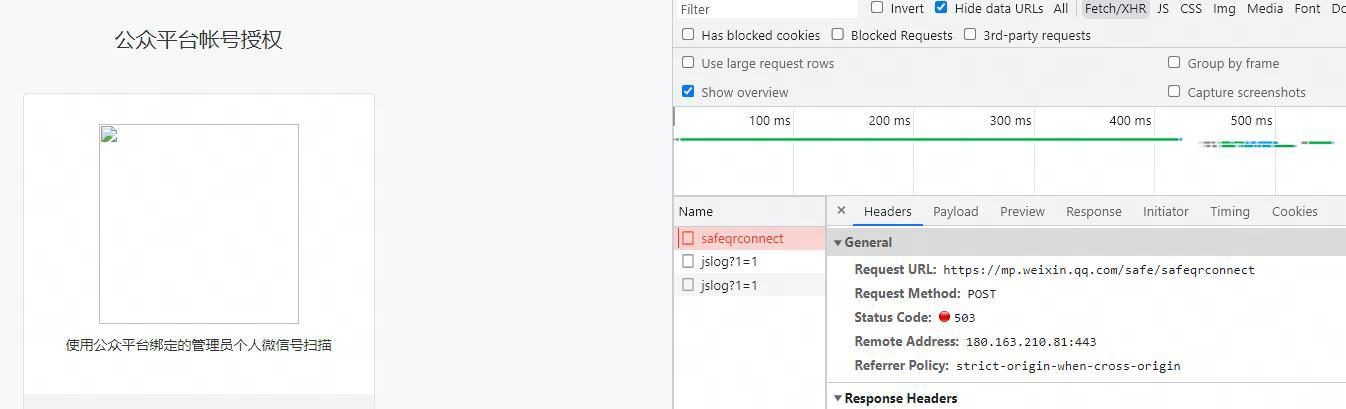
Task: Select the second jslog?1=1 request row
Action: pos(750,285)
